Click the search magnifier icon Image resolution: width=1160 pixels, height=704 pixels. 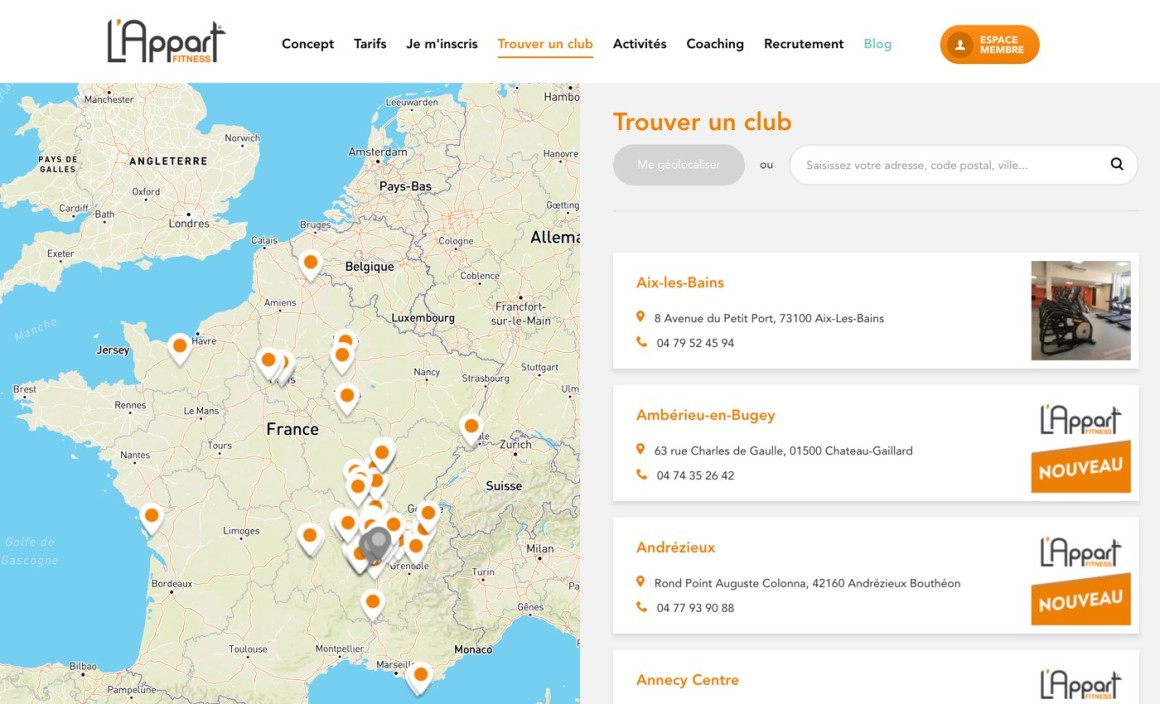coord(1116,164)
